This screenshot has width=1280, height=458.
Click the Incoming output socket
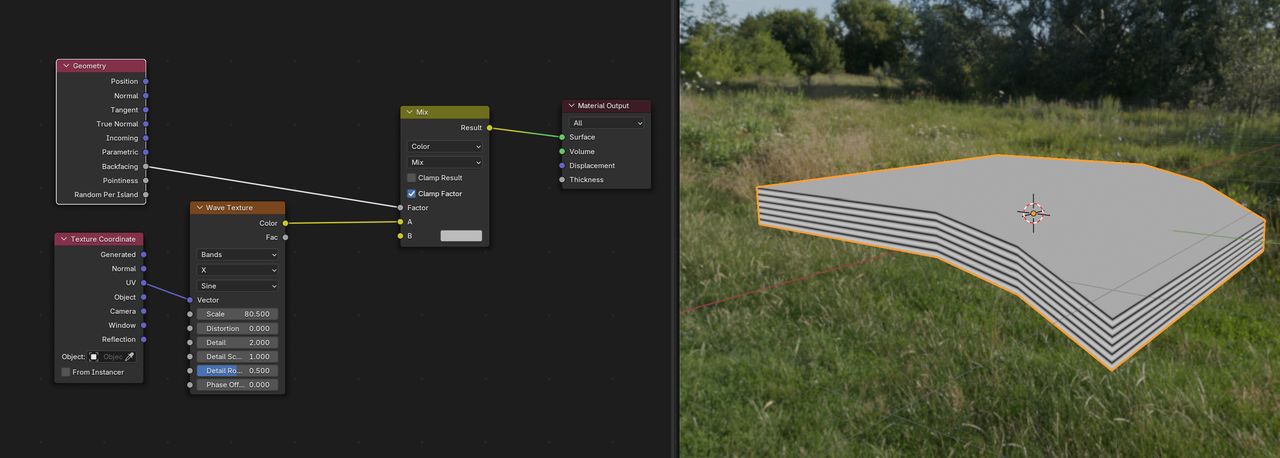146,138
